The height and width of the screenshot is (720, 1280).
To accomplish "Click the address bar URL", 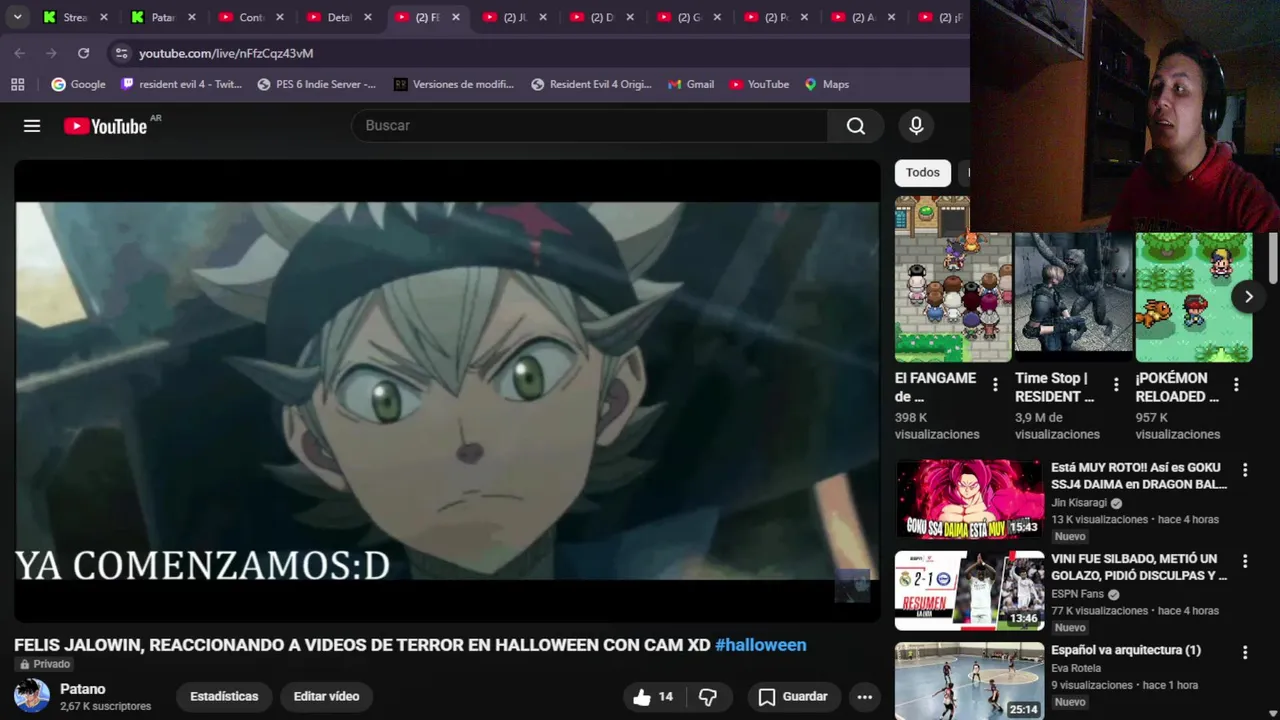I will [226, 53].
